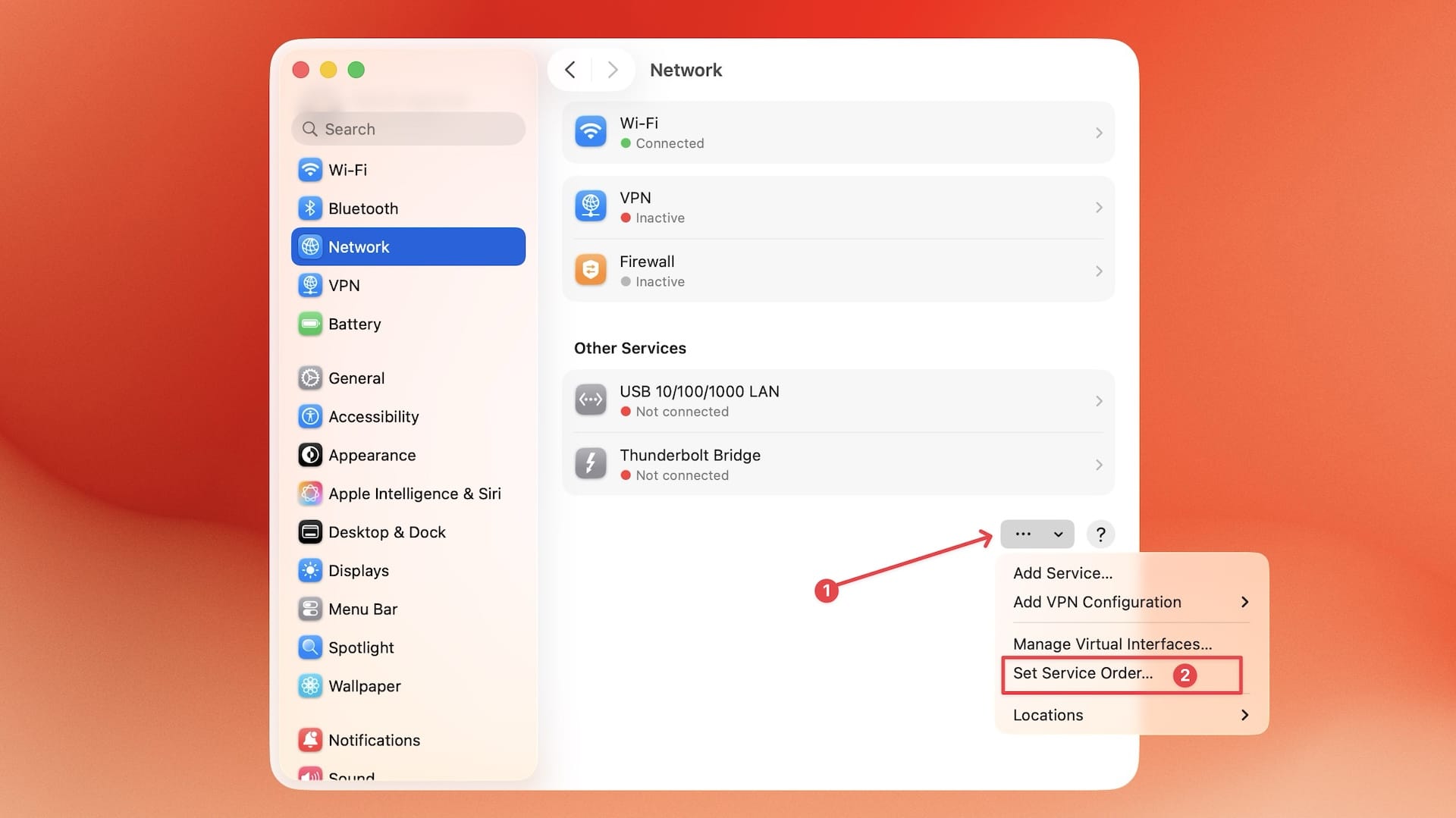Open Accessibility settings

373,416
